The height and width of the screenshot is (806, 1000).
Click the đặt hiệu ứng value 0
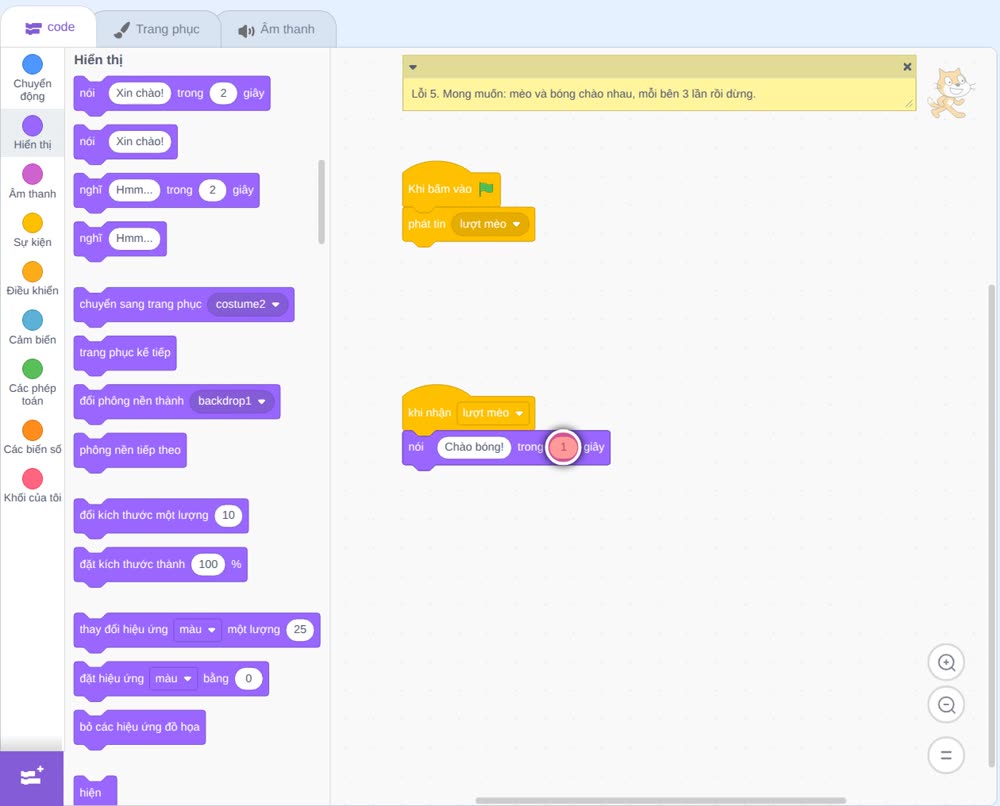249,678
